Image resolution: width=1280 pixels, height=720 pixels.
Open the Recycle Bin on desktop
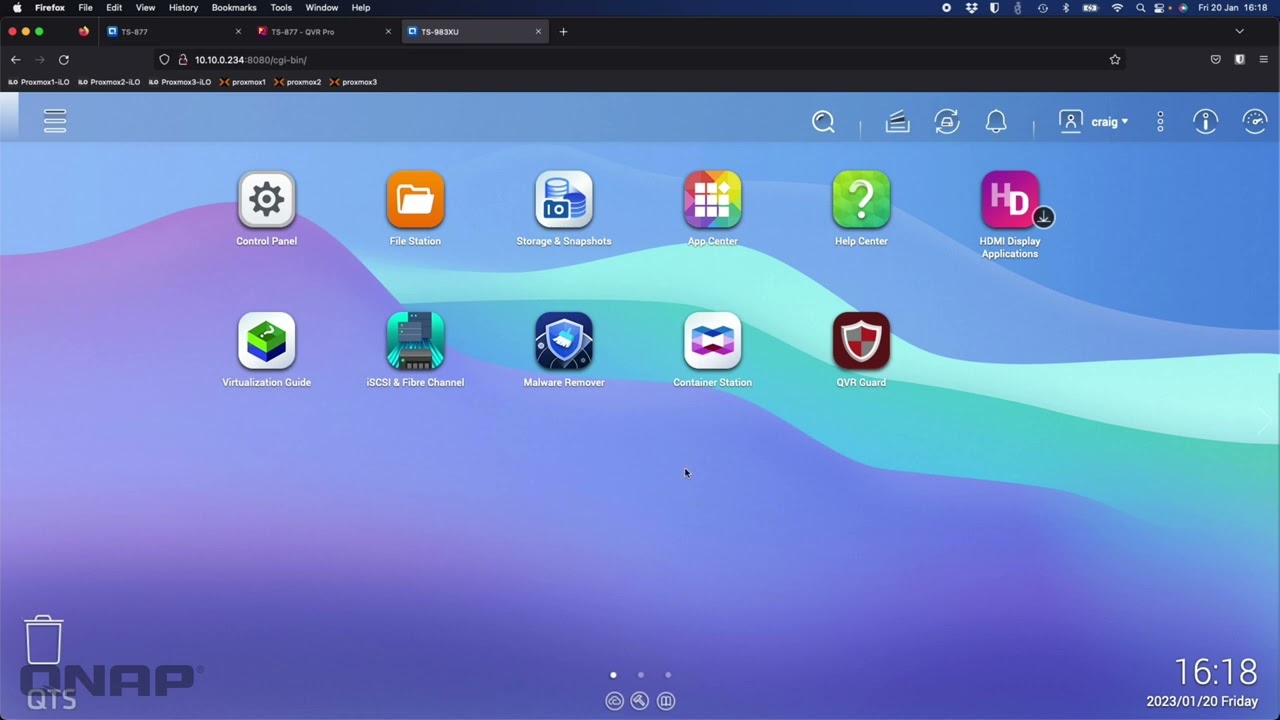(x=44, y=640)
